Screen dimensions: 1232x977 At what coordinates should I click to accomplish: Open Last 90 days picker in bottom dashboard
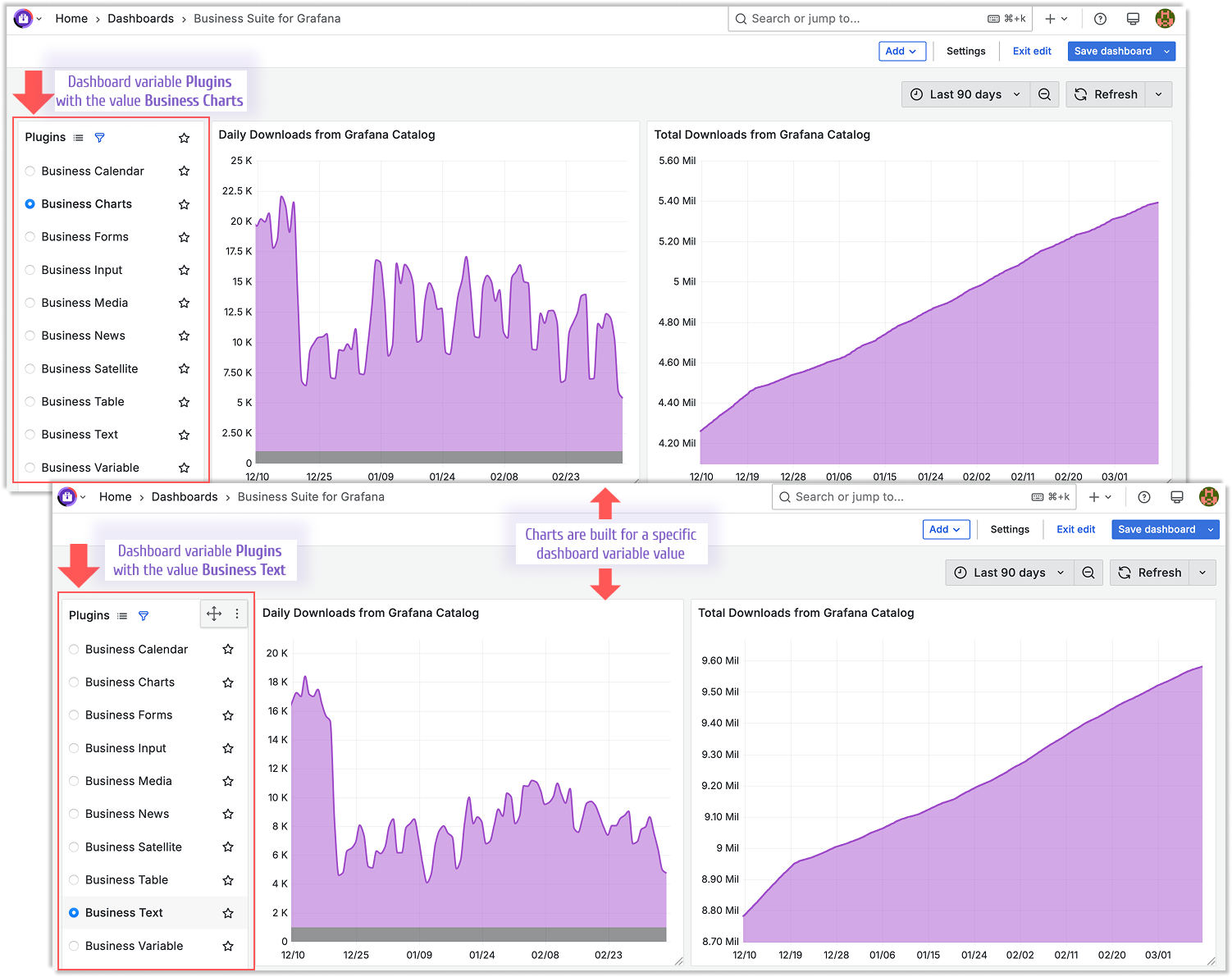[x=1010, y=573]
